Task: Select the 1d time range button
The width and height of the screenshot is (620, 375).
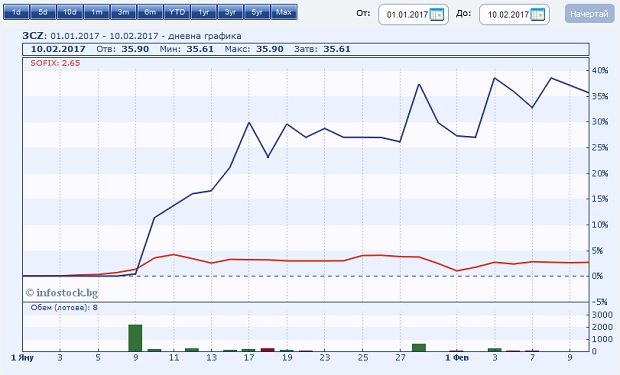Action: (16, 12)
